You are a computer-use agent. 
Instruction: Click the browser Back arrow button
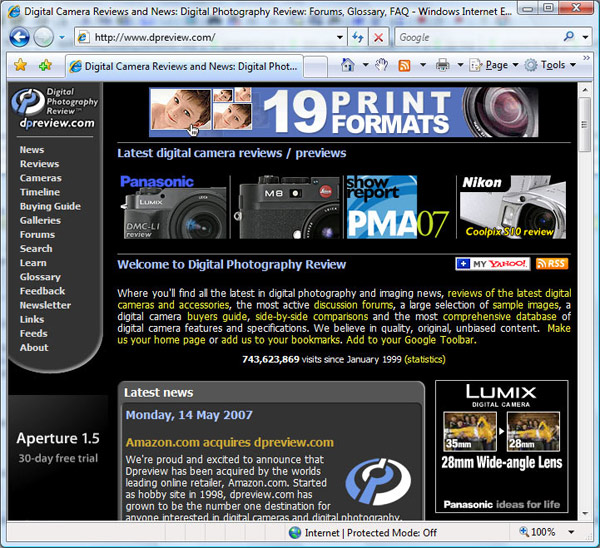click(x=19, y=38)
